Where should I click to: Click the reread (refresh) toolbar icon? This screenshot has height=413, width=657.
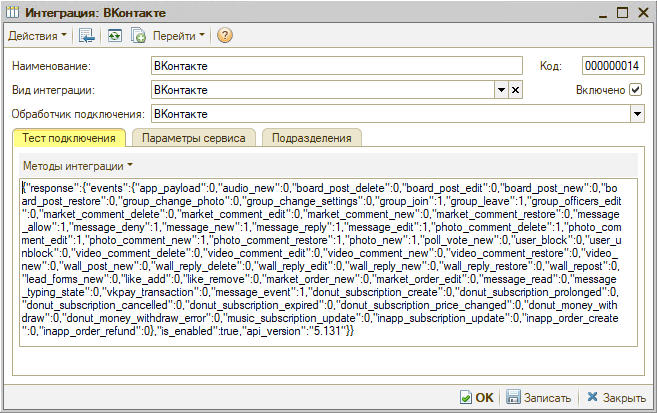coord(114,36)
